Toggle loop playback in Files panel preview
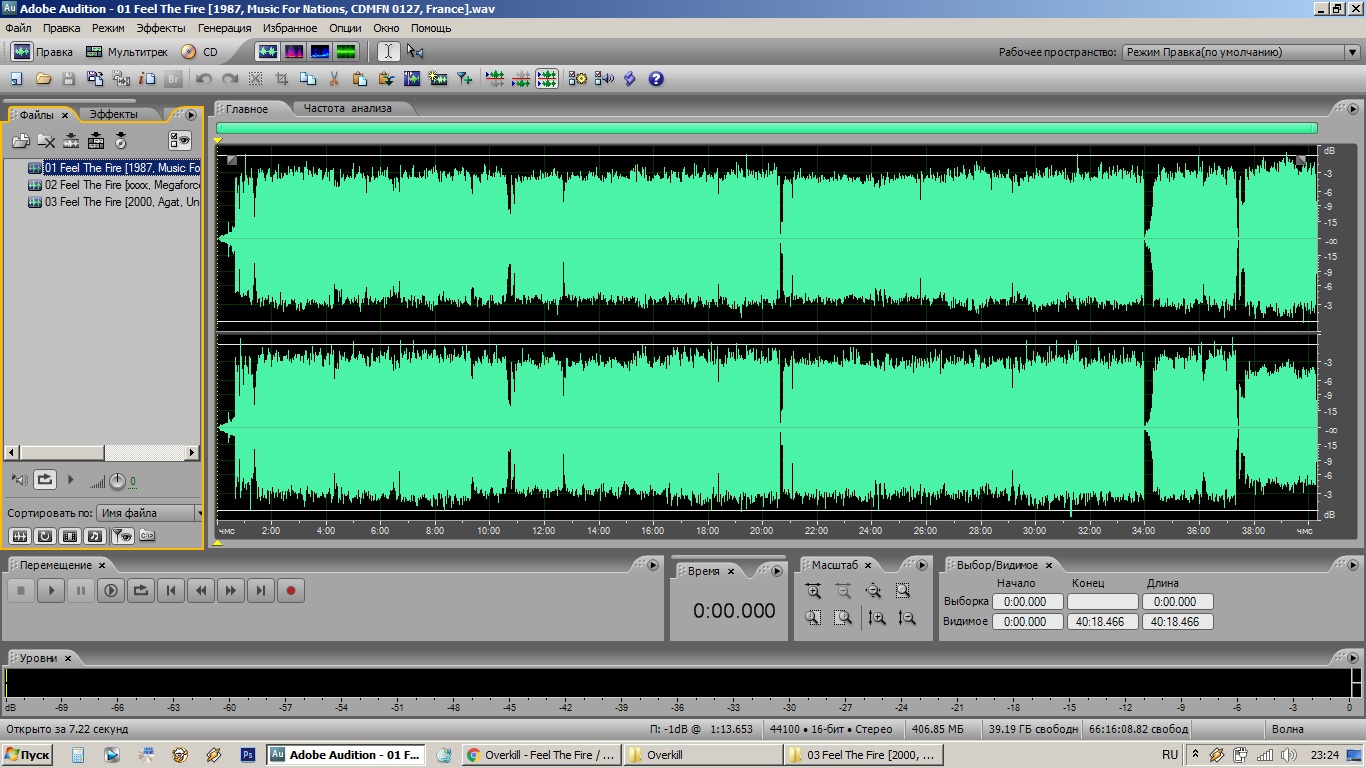Image resolution: width=1366 pixels, height=768 pixels. point(45,480)
